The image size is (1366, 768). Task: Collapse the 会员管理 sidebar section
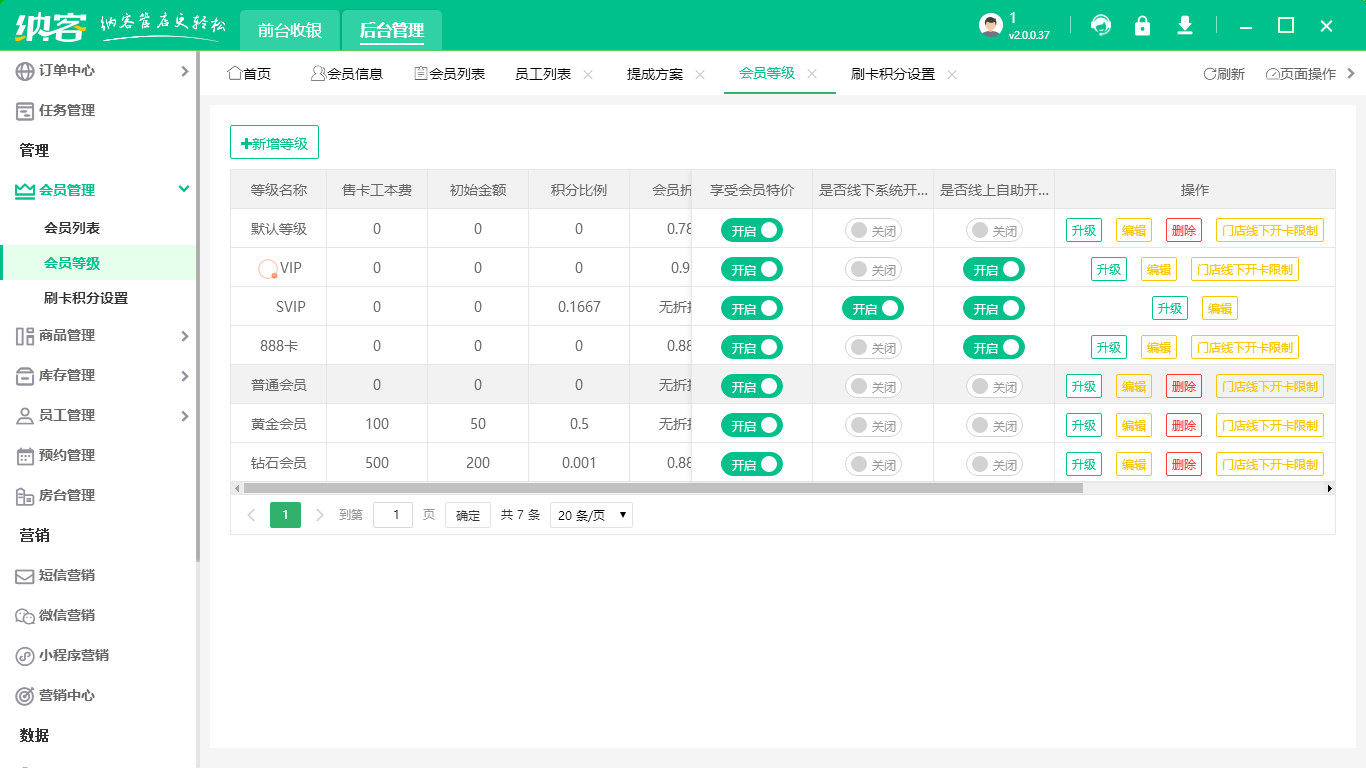coord(184,189)
